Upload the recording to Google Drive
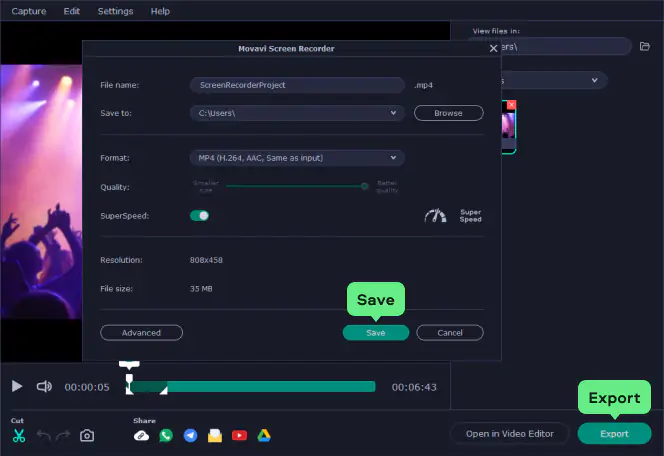 264,436
